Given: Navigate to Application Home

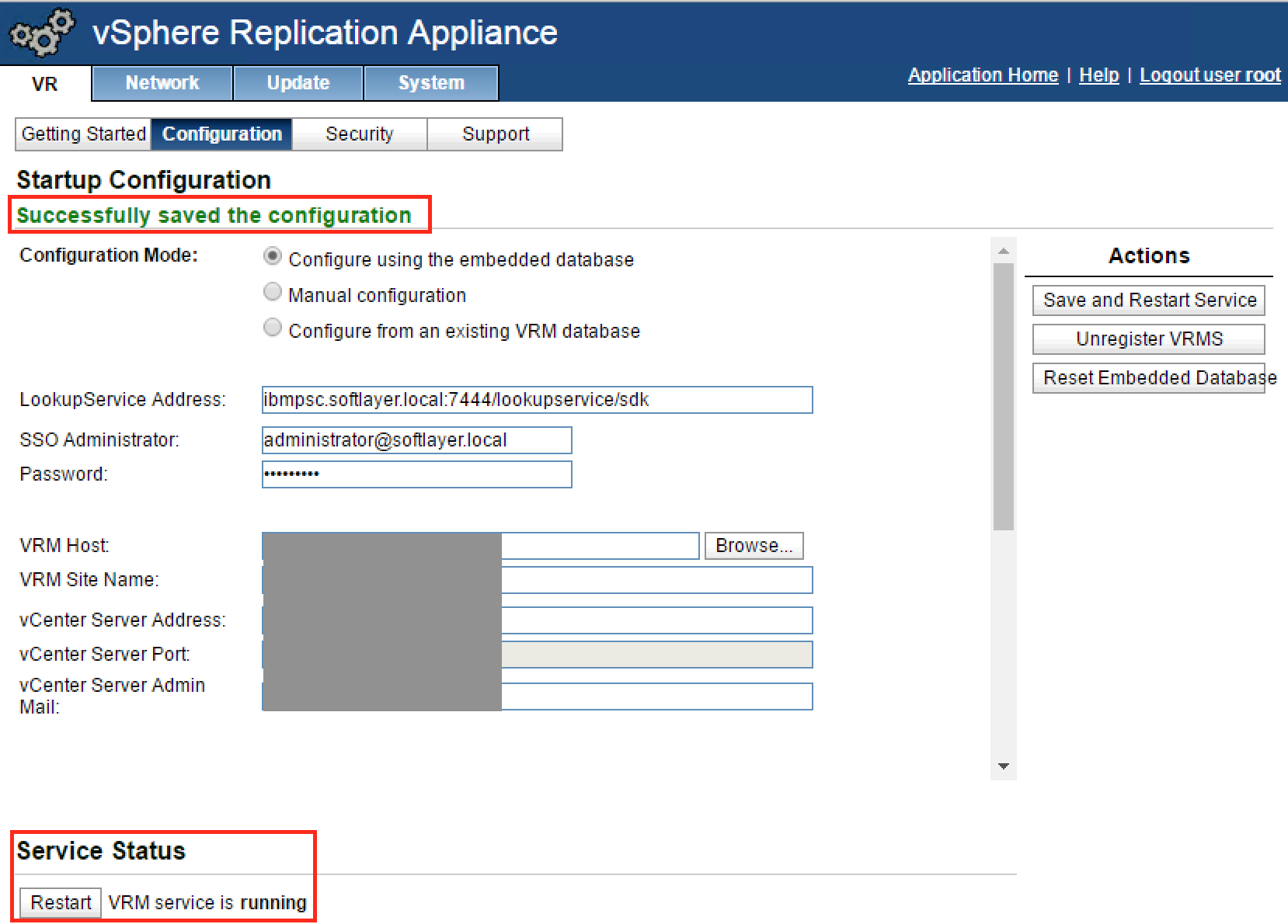Looking at the screenshot, I should [x=983, y=75].
